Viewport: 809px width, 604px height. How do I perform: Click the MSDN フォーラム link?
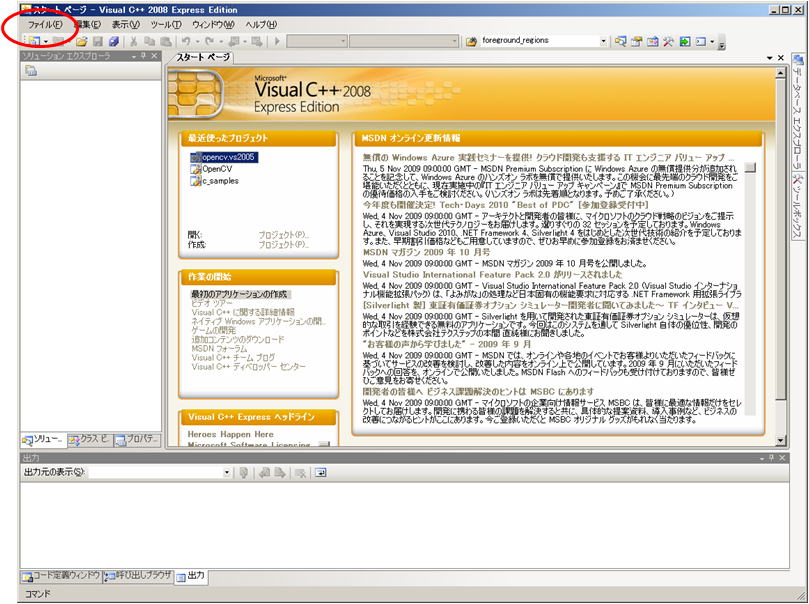pyautogui.click(x=219, y=349)
